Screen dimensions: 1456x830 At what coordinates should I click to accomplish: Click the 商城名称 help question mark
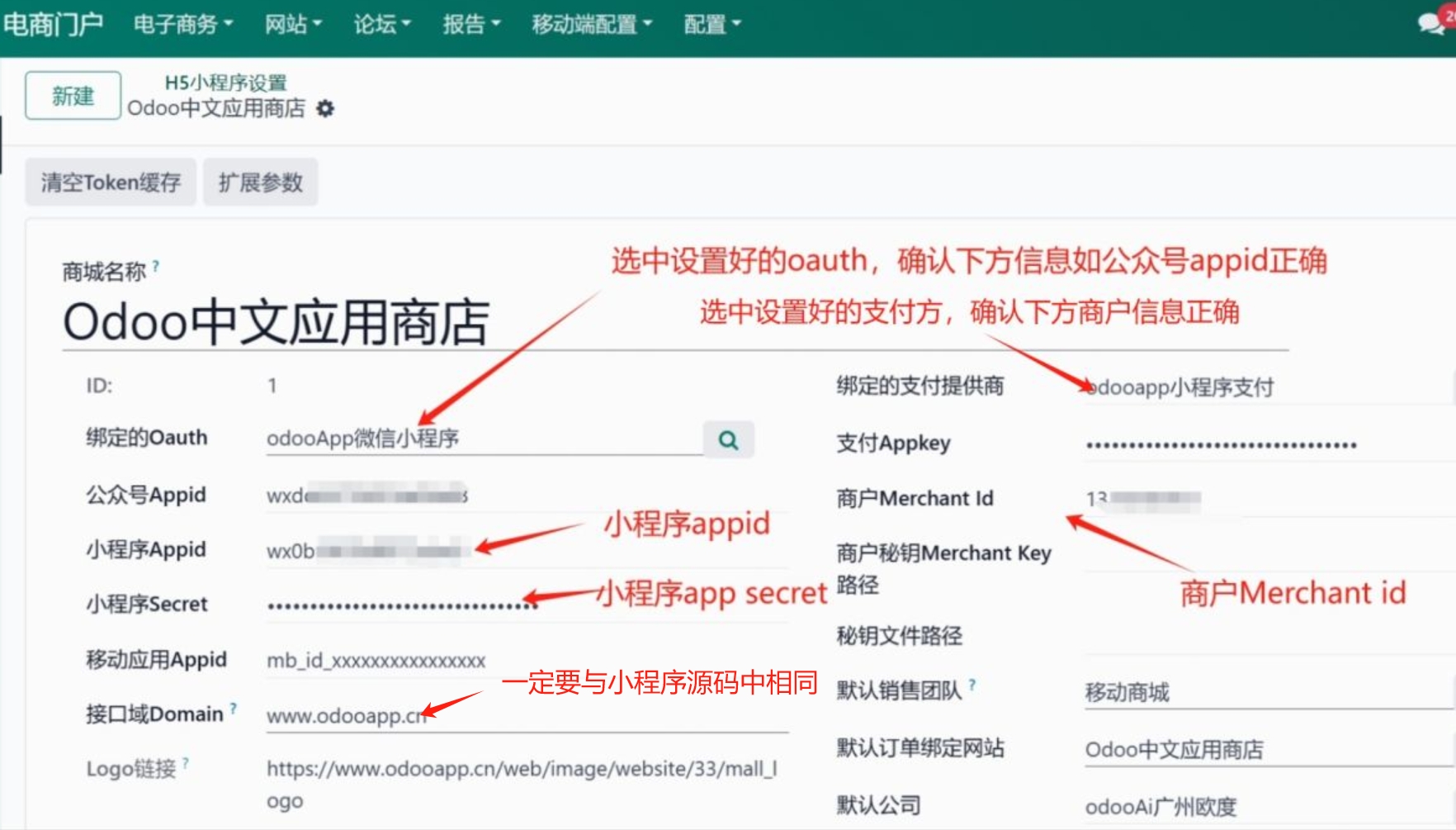[x=156, y=266]
